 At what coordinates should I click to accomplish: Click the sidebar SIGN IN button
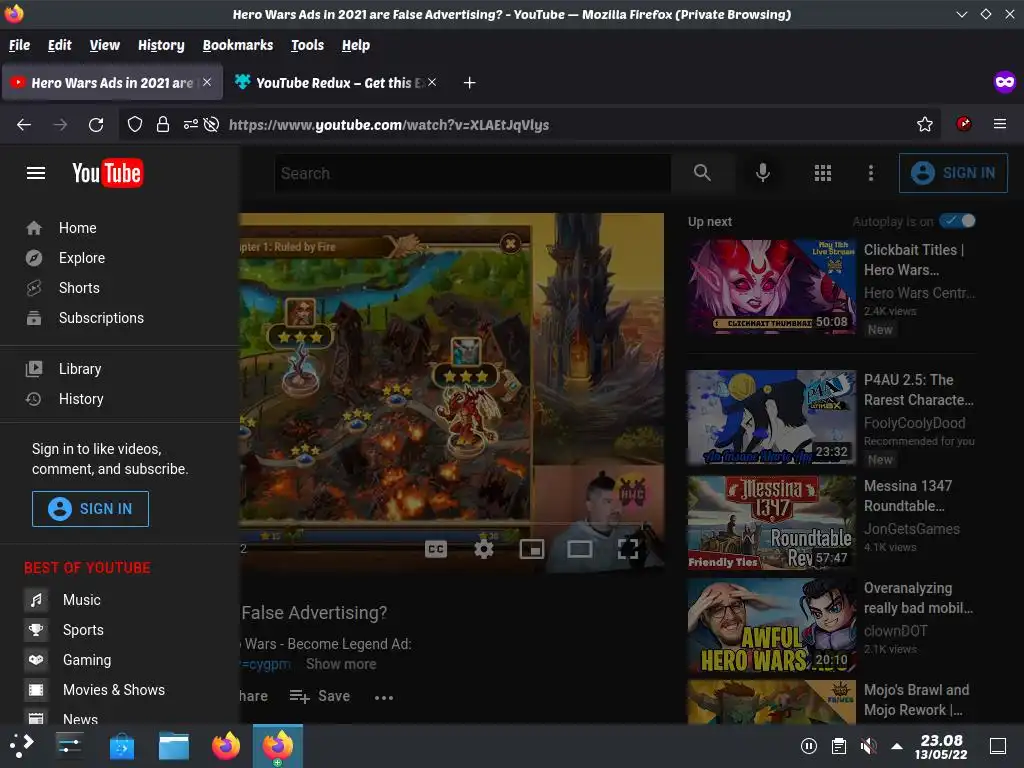point(90,509)
